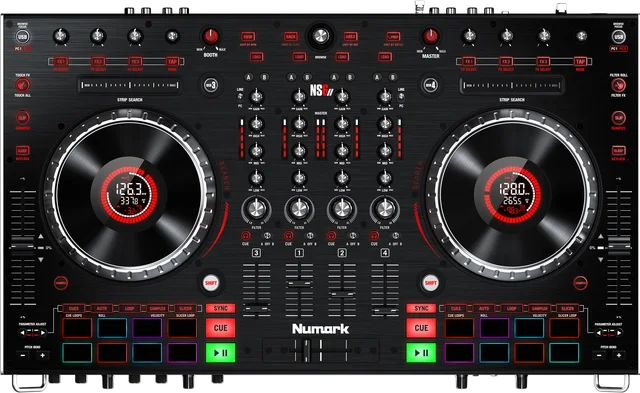The height and width of the screenshot is (393, 640).
Task: Select left deck SLICER pad mode
Action: point(185,308)
